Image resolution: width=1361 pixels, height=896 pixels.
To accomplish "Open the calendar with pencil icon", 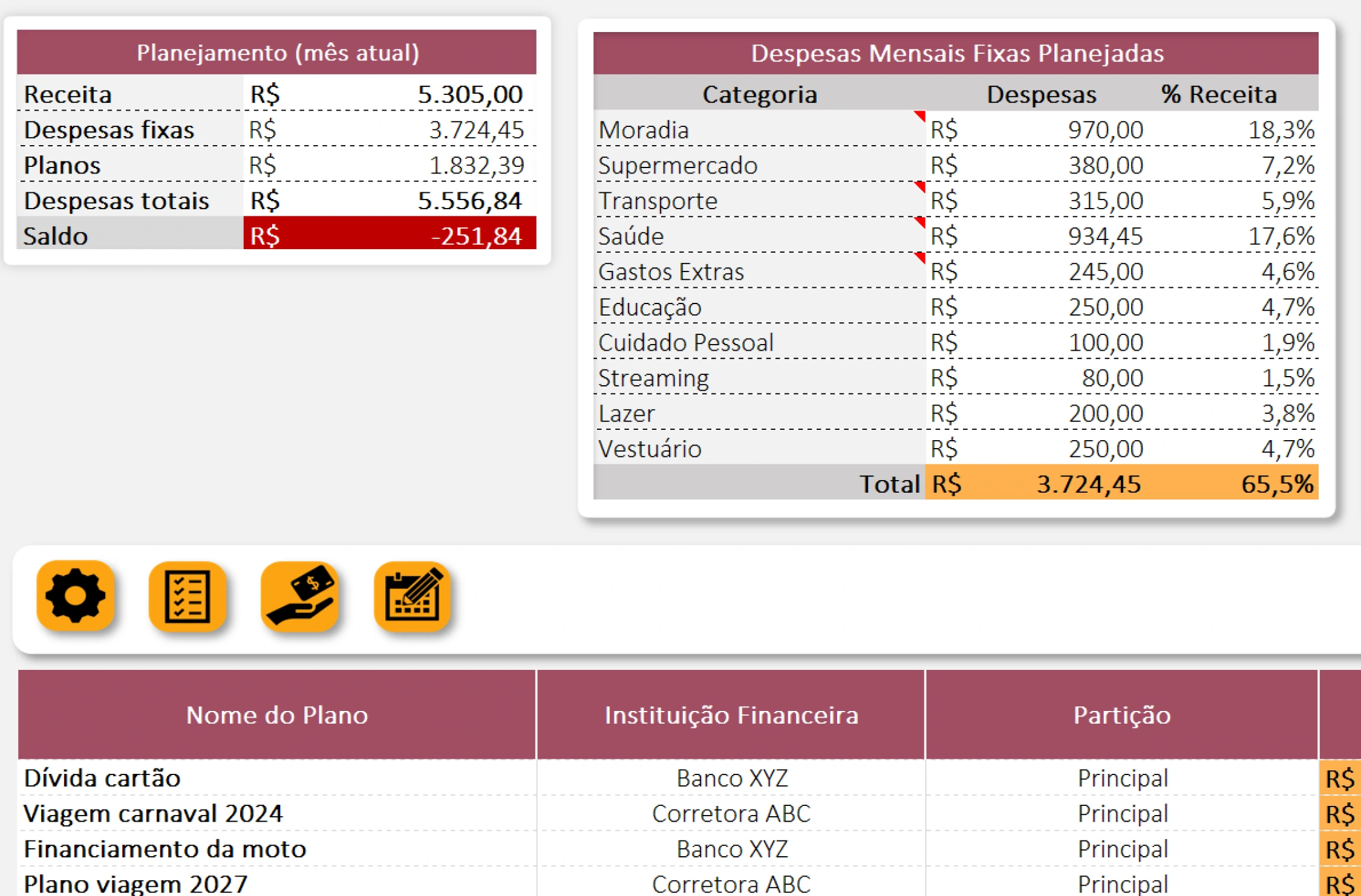I will 413,596.
